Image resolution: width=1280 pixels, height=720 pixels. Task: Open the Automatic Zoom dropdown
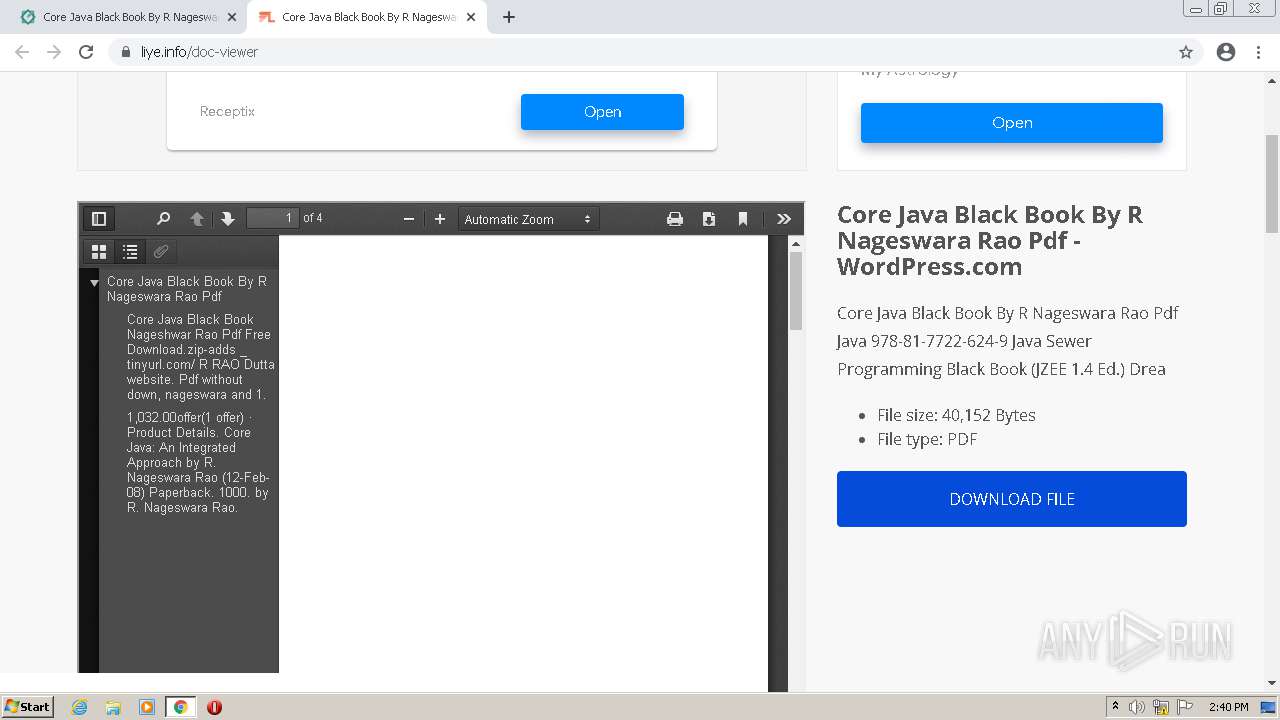[x=528, y=219]
